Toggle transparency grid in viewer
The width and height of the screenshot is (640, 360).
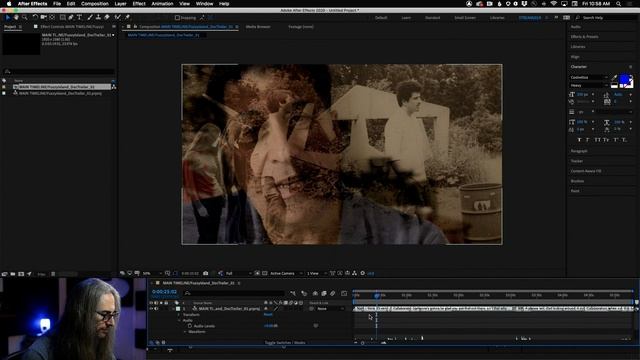(265, 273)
